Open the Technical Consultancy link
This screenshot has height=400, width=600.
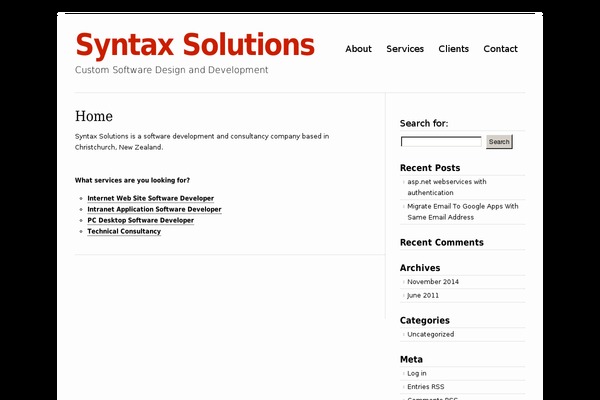[x=124, y=231]
